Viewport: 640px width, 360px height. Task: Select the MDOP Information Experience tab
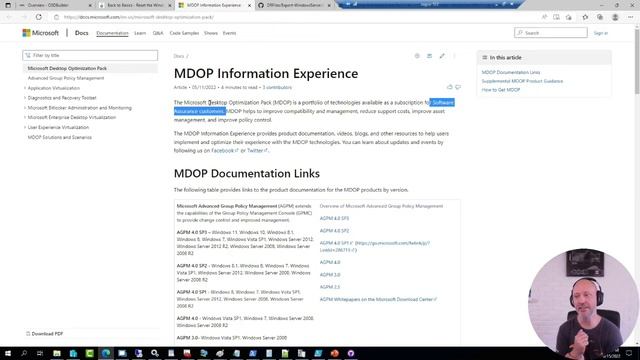(214, 5)
